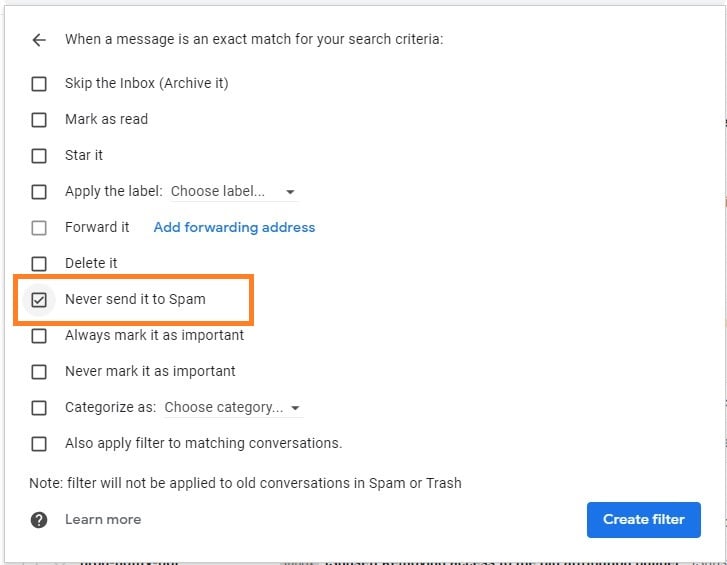Check Never mark it as important
This screenshot has height=565, width=727.
(x=39, y=372)
